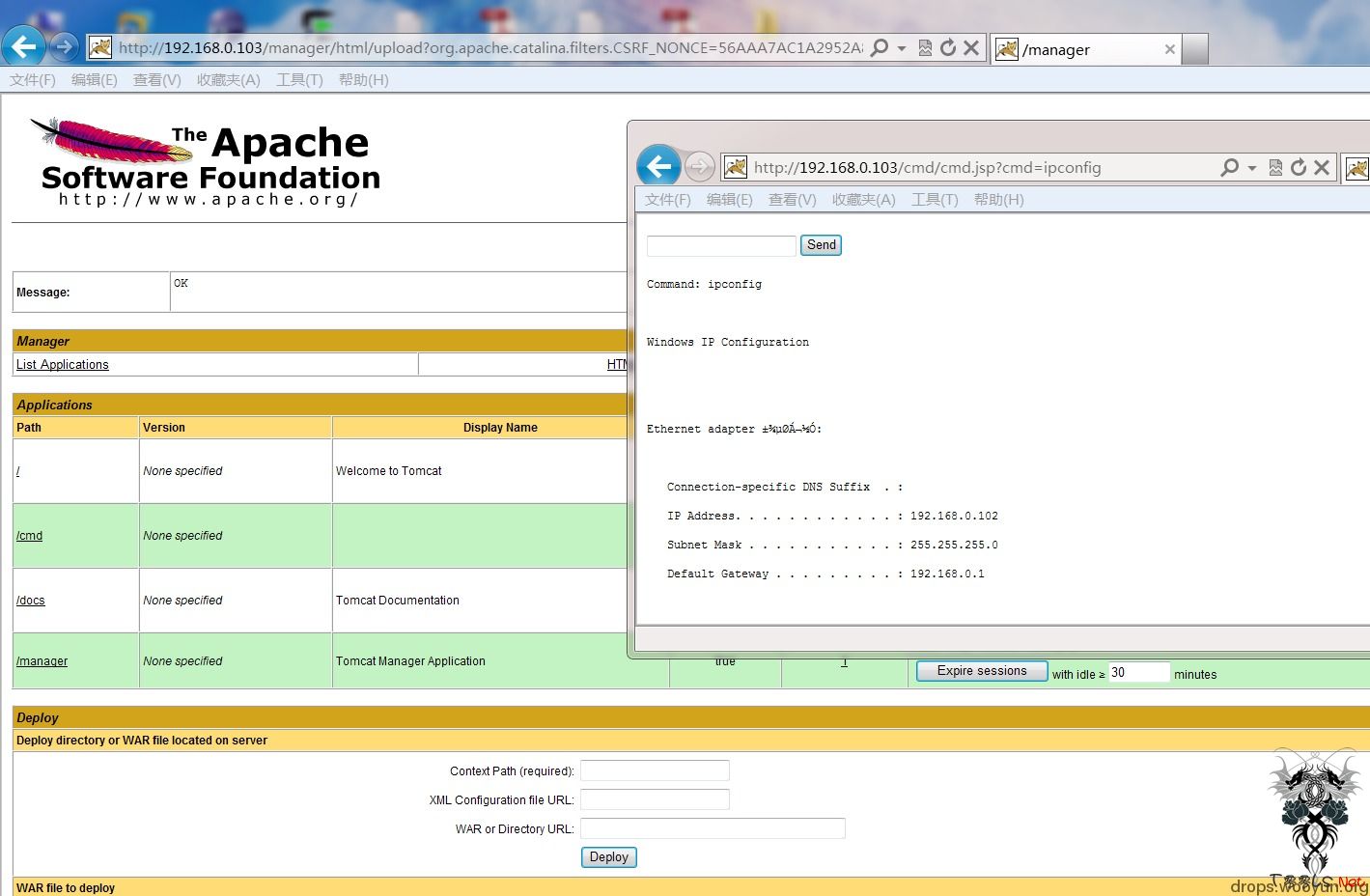This screenshot has height=896, width=1370.
Task: Open 工具(T) menu in main window
Action: click(x=299, y=80)
